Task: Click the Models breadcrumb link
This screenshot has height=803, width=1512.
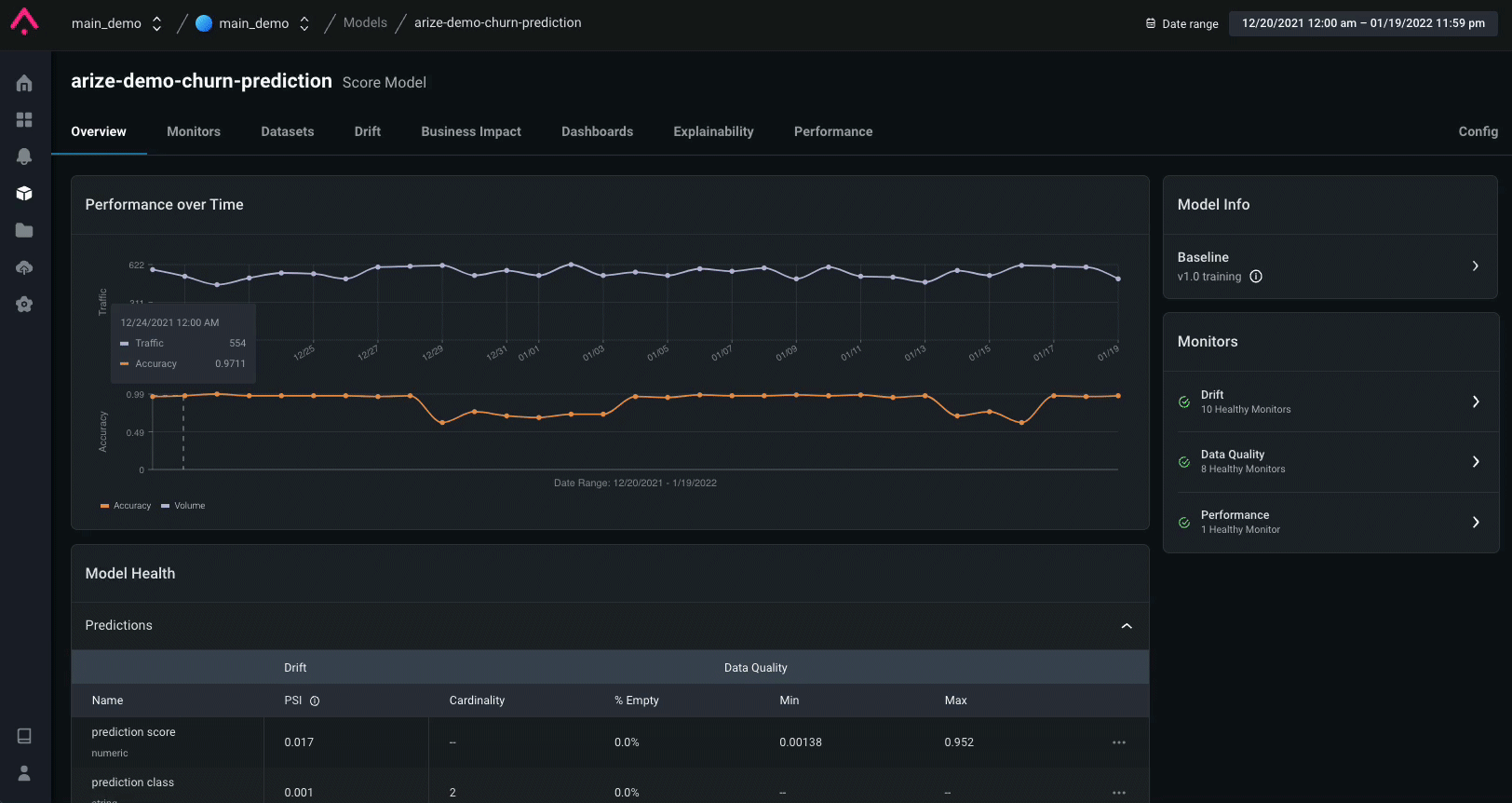Action: coord(365,22)
